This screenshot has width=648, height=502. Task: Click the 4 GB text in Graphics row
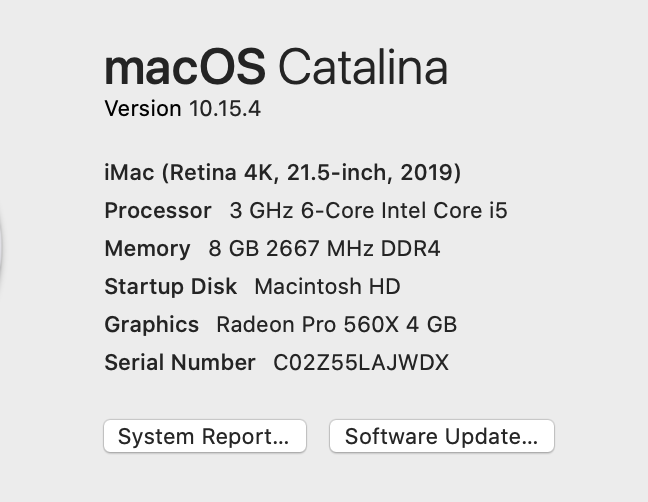point(431,324)
